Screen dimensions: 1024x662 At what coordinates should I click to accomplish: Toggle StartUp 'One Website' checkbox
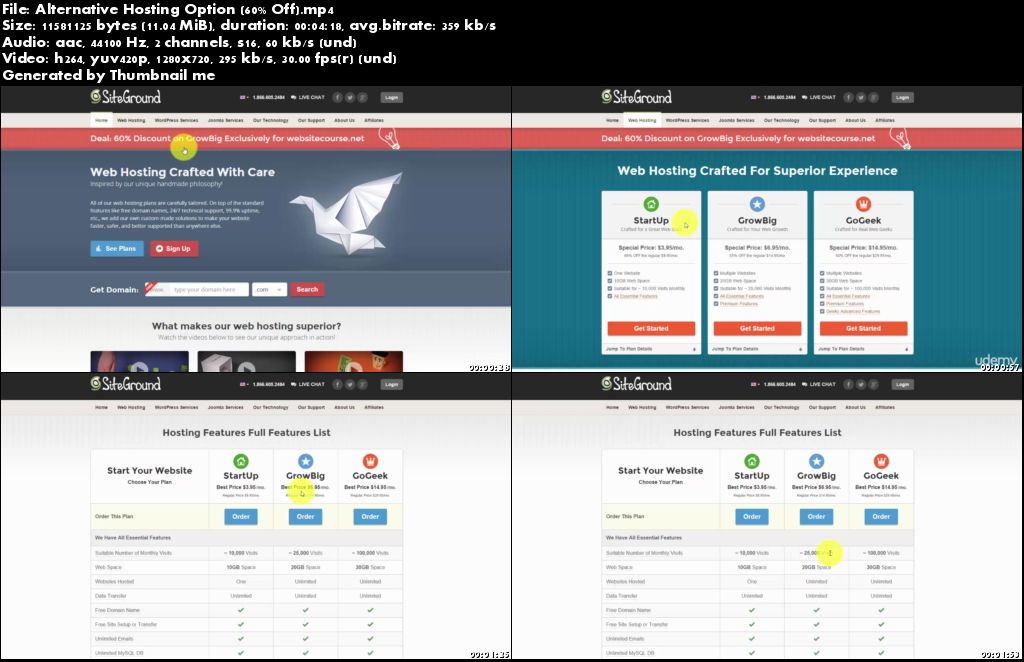click(610, 273)
